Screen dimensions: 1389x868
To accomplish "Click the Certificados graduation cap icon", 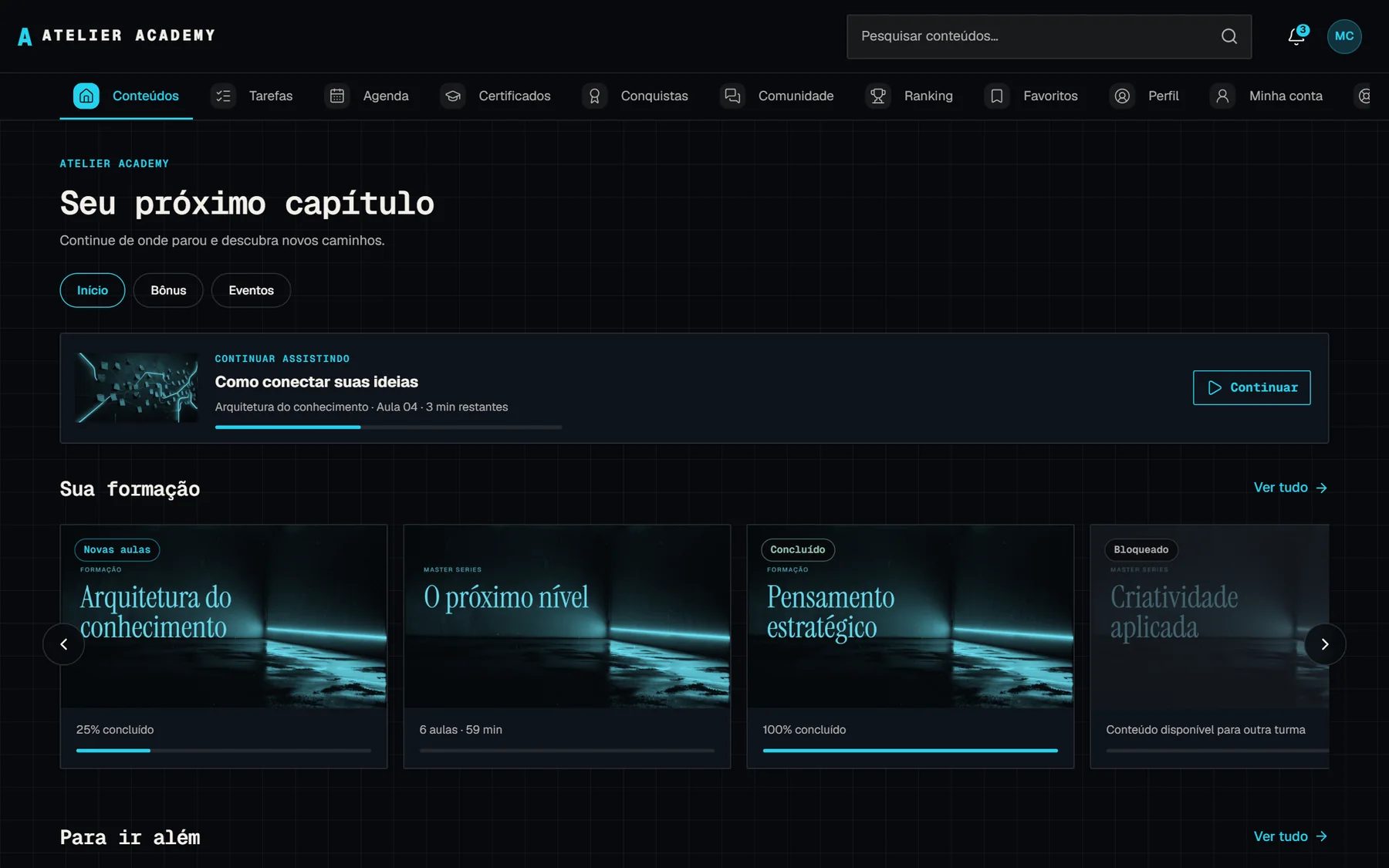I will coord(453,96).
